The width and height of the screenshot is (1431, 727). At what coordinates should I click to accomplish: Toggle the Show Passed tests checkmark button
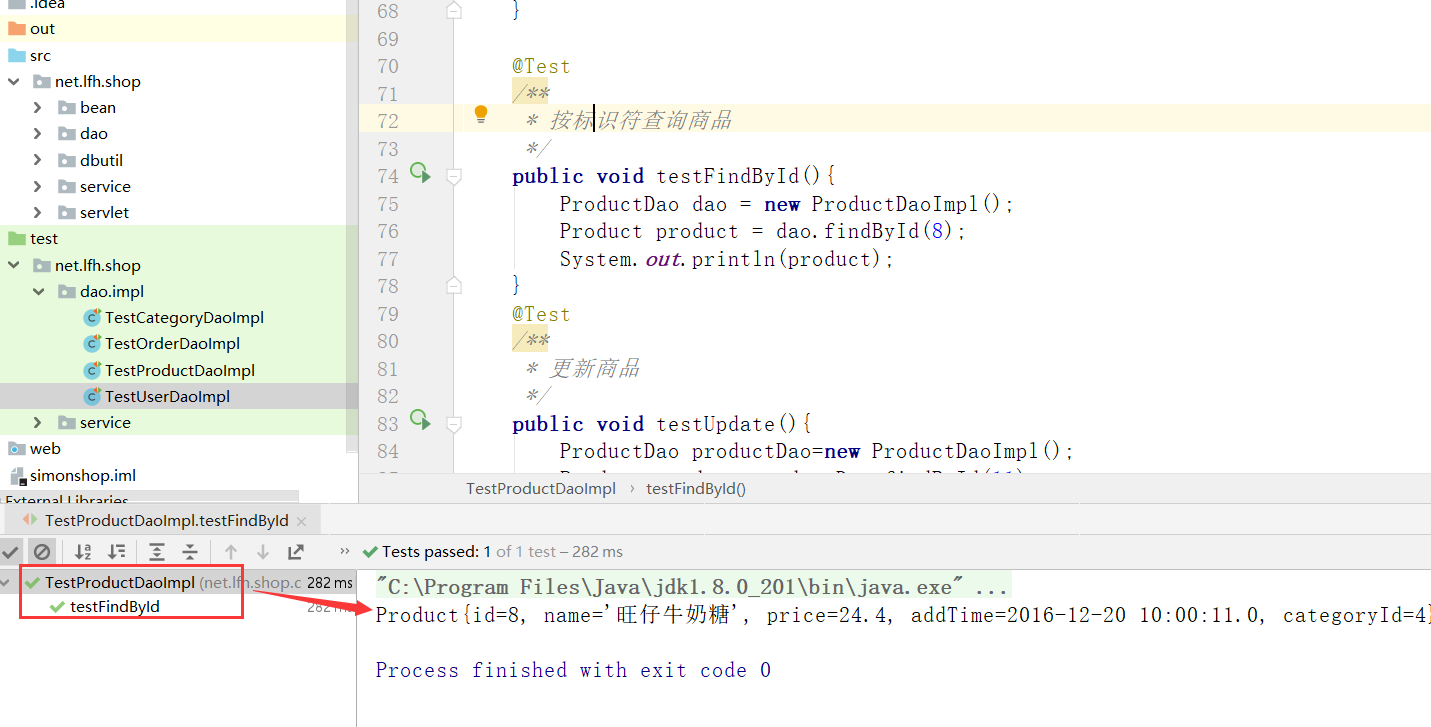point(10,551)
